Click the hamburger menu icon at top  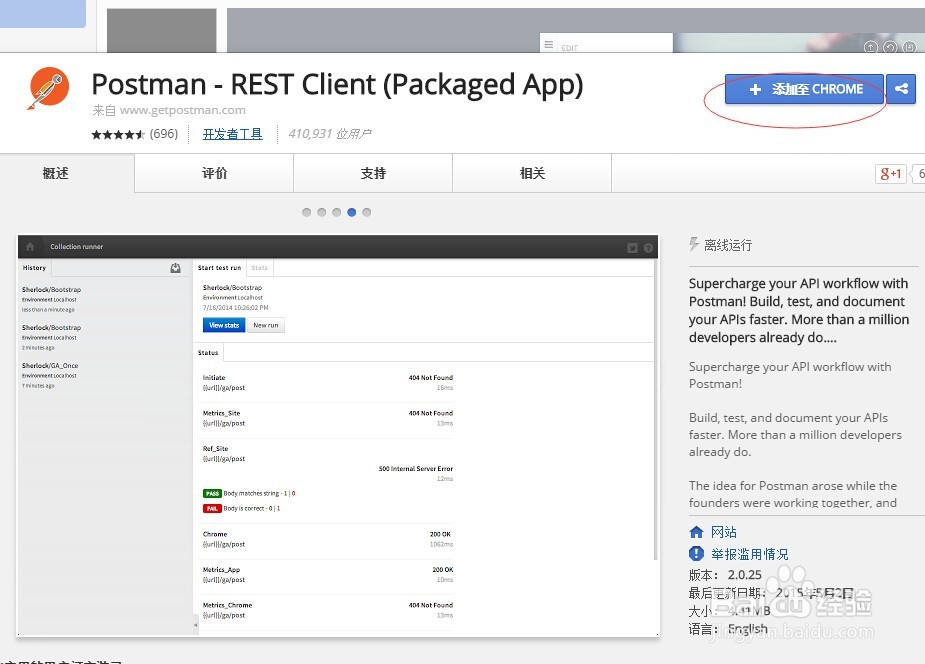[549, 44]
